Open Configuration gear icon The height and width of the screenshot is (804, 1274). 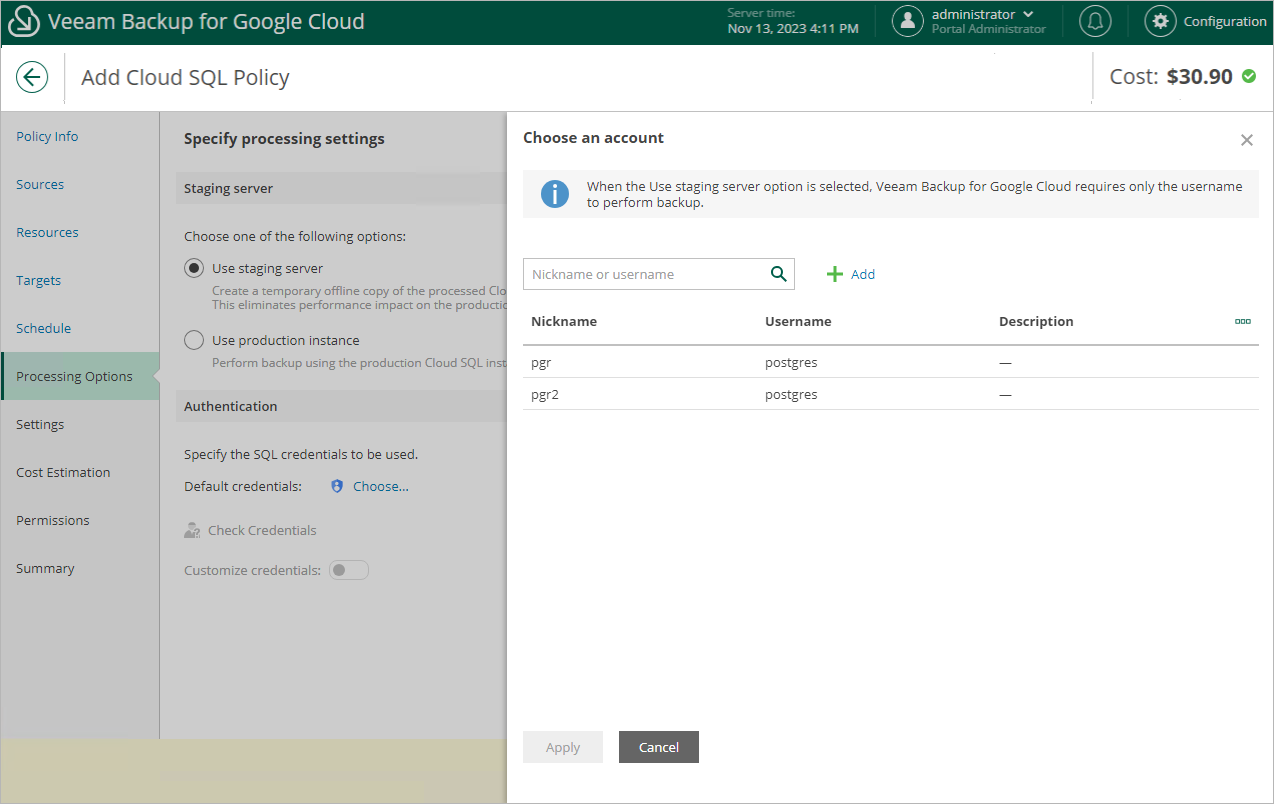point(1160,21)
